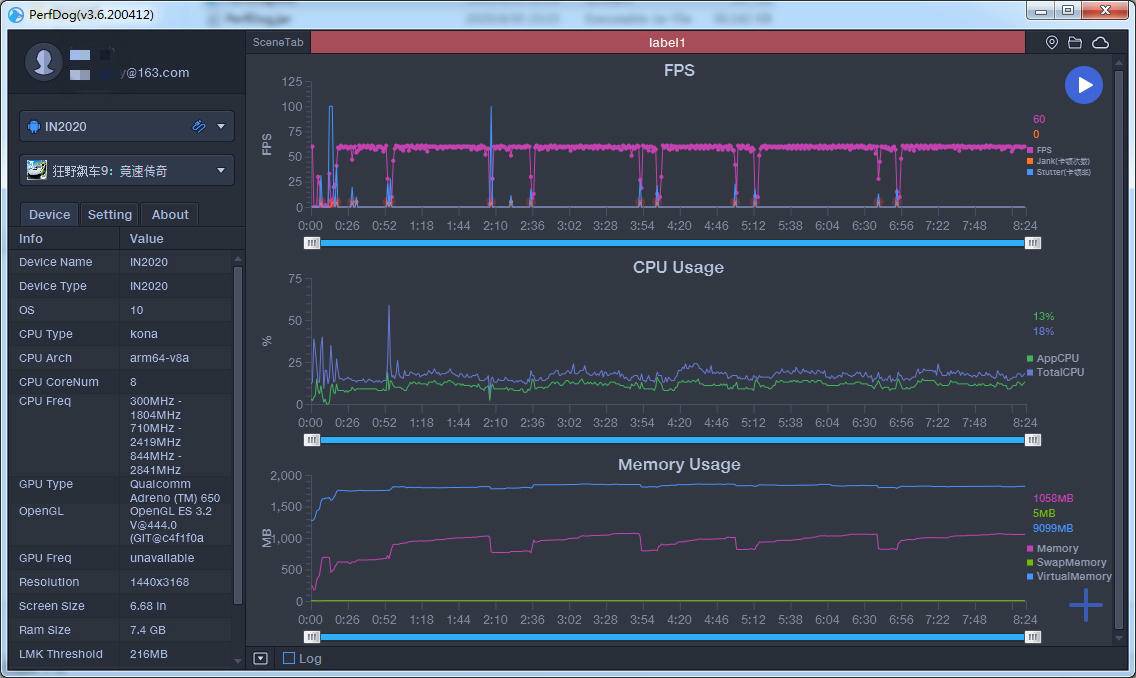Click the location pin icon in top bar
Viewport: 1136px width, 678px height.
click(1051, 43)
